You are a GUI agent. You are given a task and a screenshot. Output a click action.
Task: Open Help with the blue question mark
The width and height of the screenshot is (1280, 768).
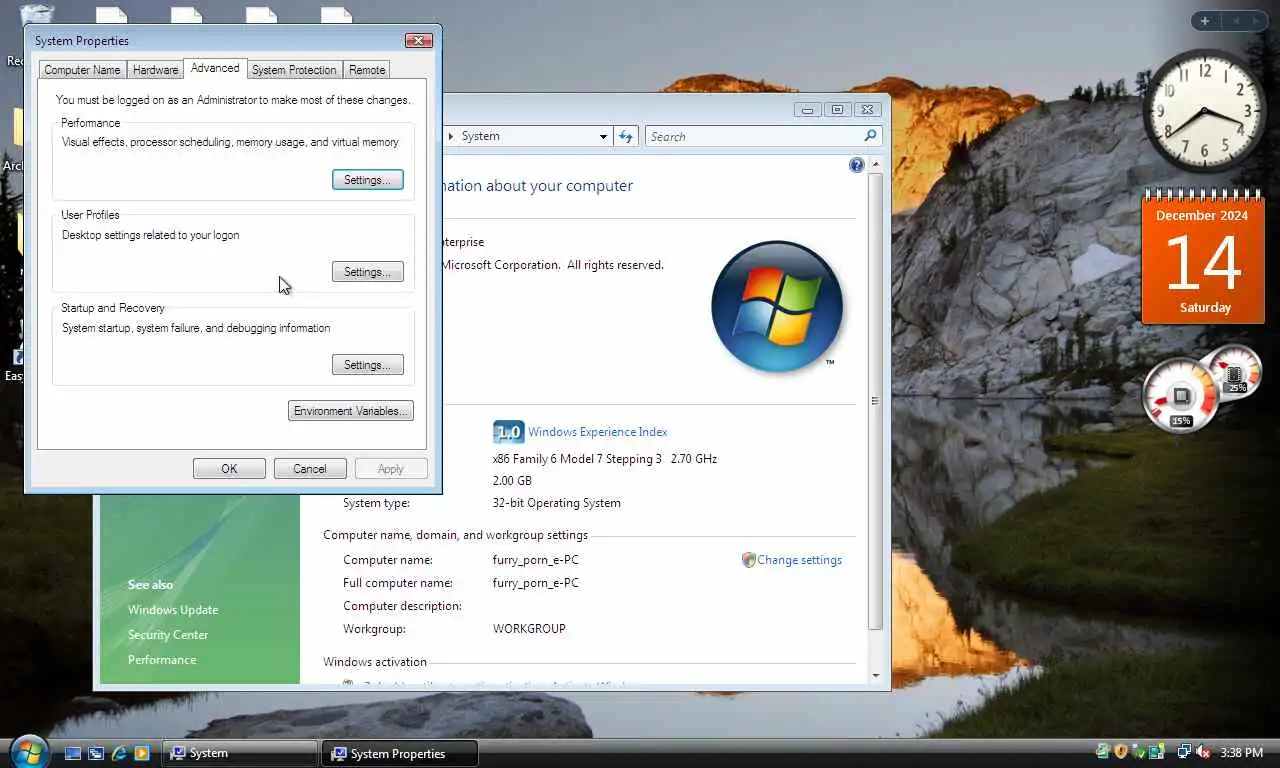[x=856, y=165]
